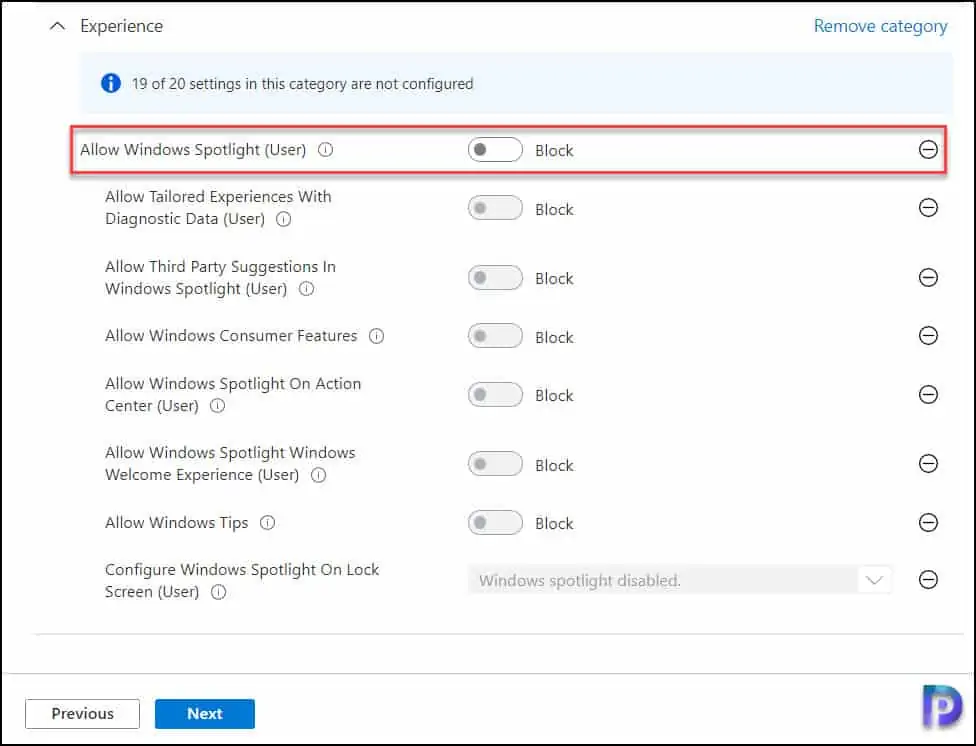Toggle Allow Tailored Experiences With Diagnostic Data switch

(x=495, y=208)
